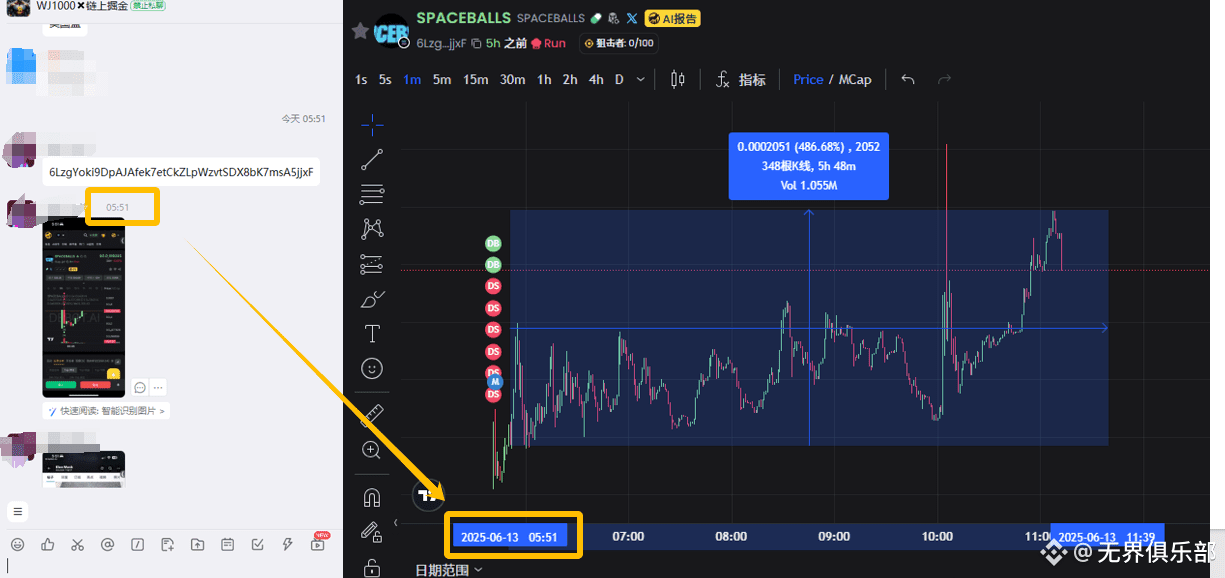Collapse the drawing toolbar with side arrow
The width and height of the screenshot is (1225, 578).
click(x=397, y=522)
